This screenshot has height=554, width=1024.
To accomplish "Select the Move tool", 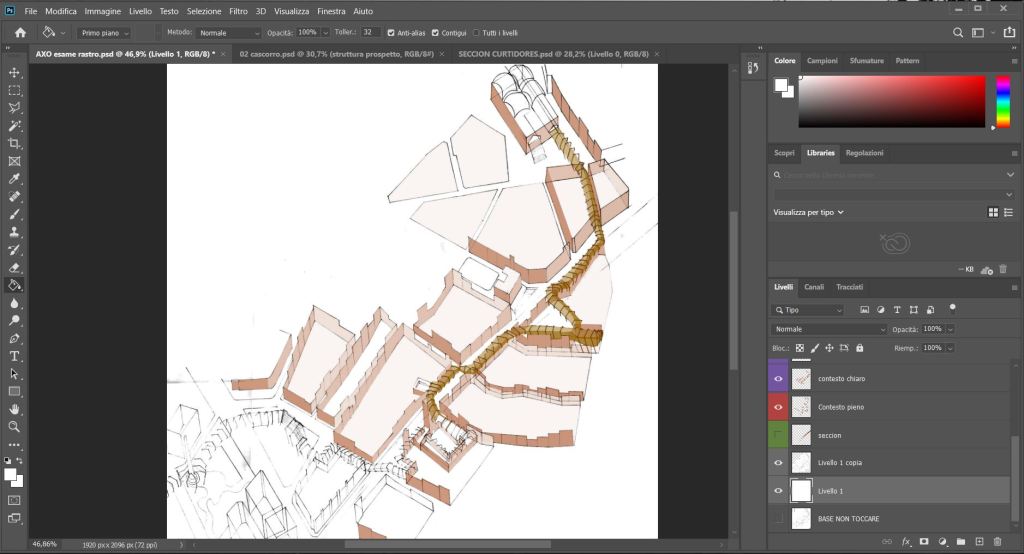I will coord(14,73).
